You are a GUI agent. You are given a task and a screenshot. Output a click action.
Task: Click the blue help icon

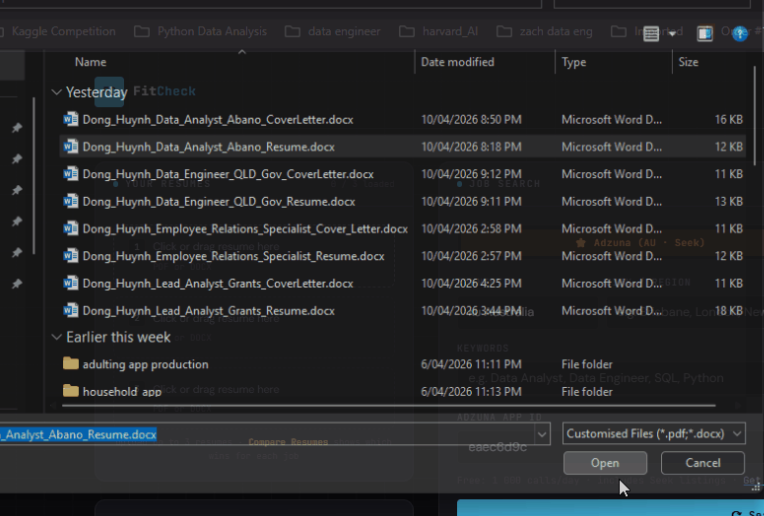(x=740, y=33)
